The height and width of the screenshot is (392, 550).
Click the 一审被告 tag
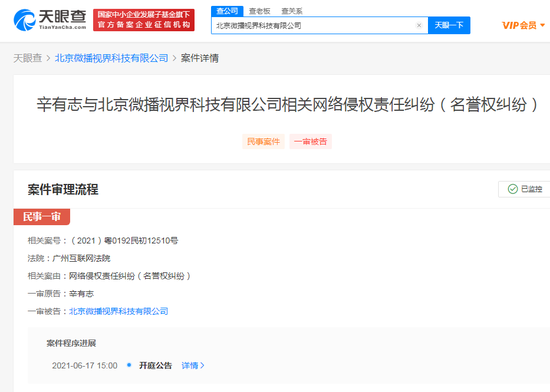pos(310,142)
